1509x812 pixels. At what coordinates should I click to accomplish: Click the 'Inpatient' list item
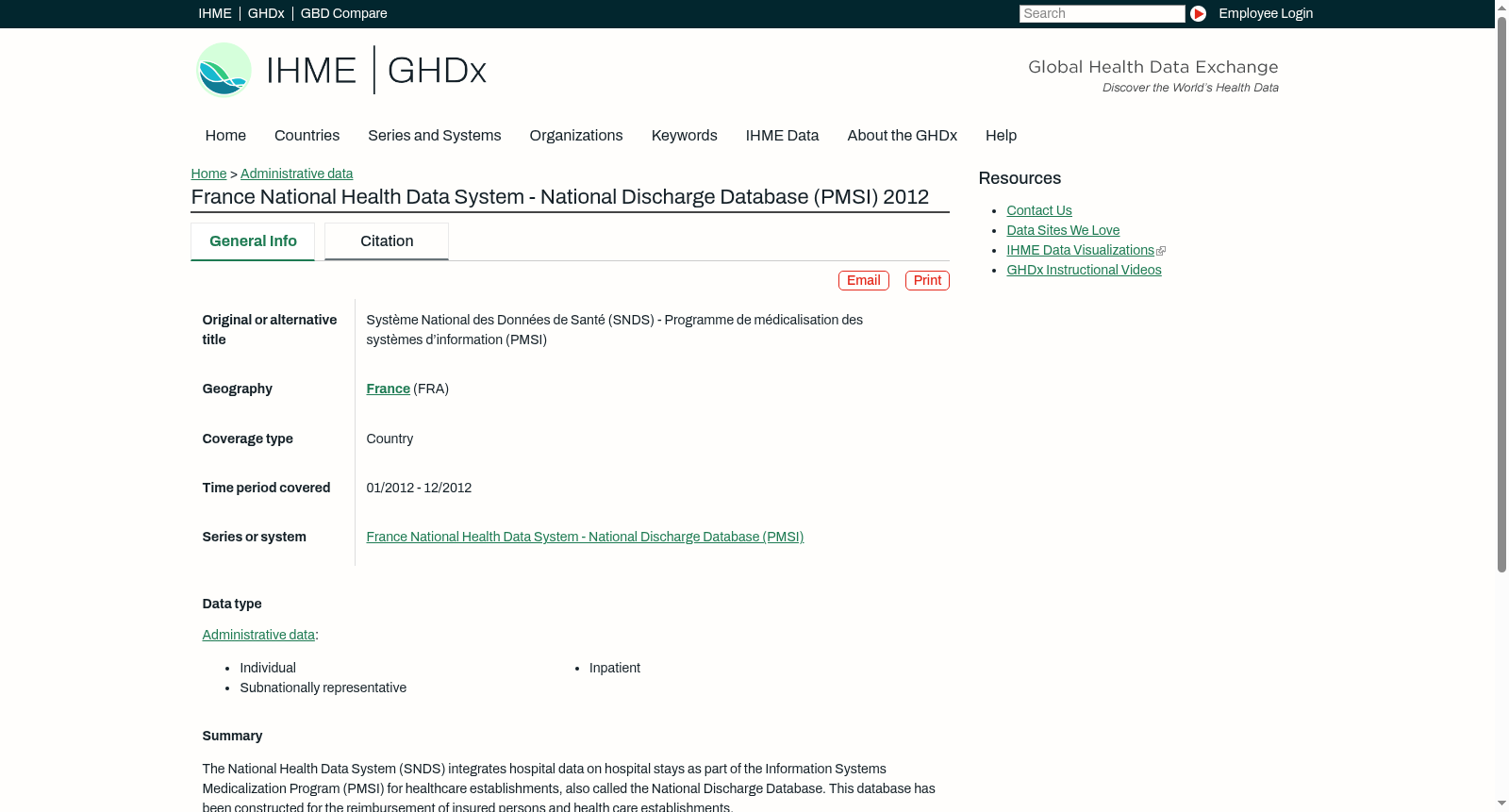(x=615, y=668)
